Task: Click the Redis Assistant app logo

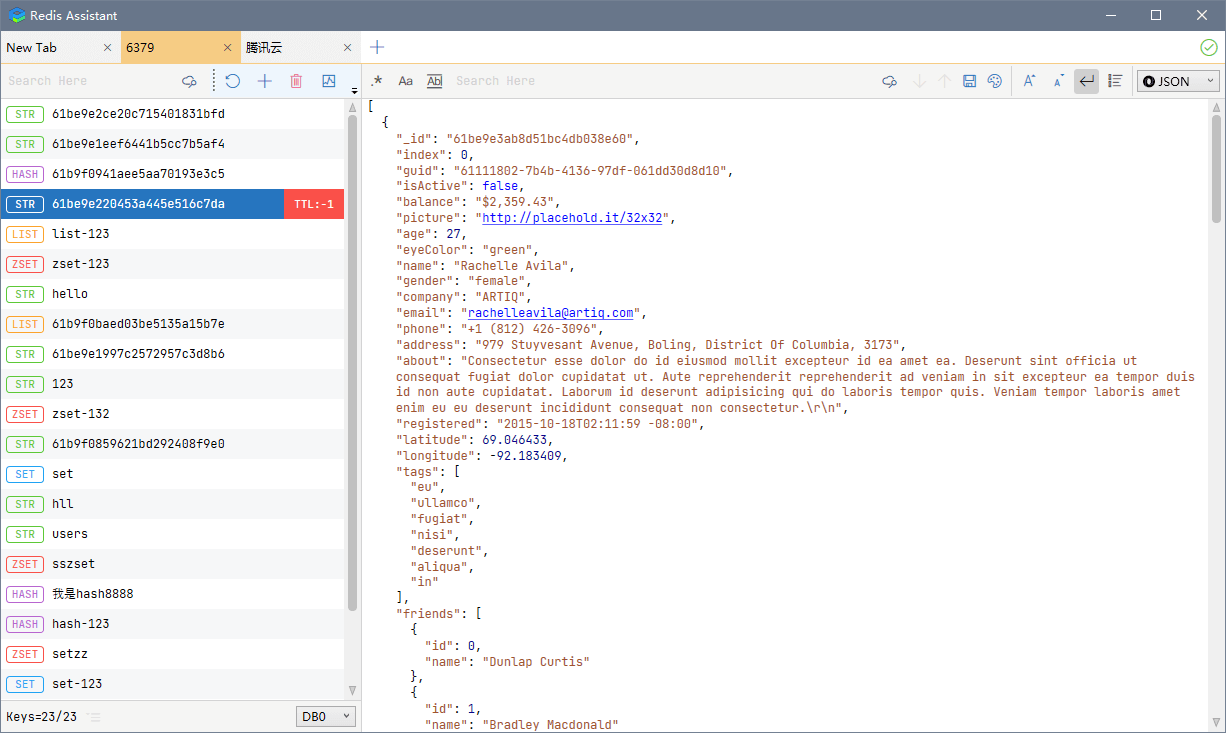Action: click(17, 15)
